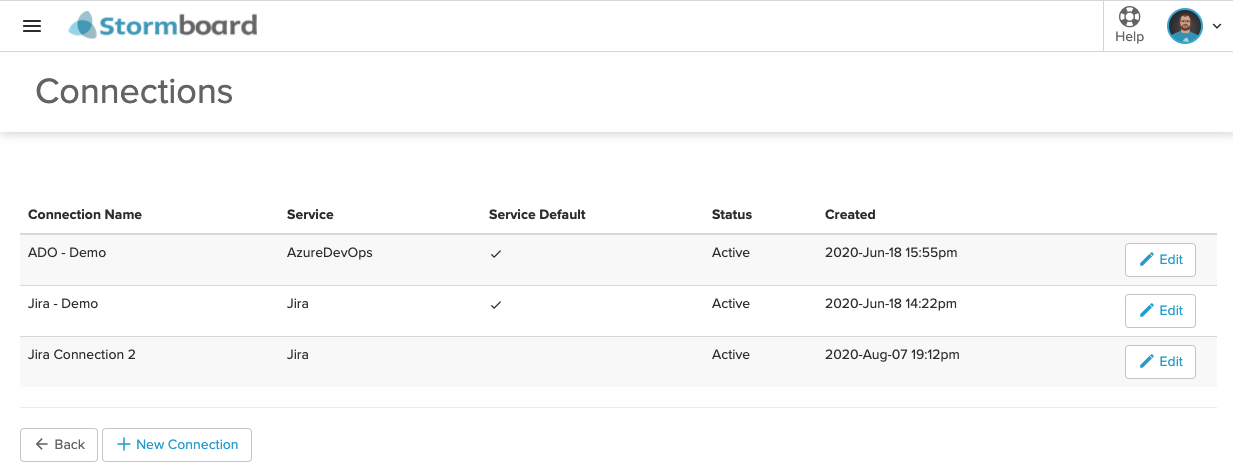Image resolution: width=1233 pixels, height=467 pixels.
Task: Click the Created column header
Action: point(850,214)
